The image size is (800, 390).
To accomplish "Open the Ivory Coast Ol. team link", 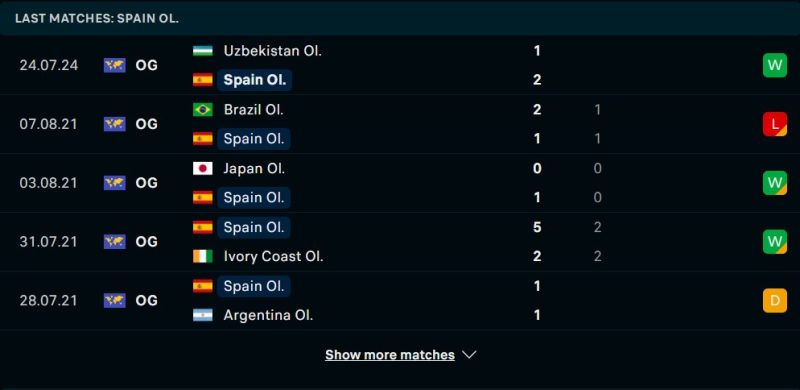I will 273,256.
